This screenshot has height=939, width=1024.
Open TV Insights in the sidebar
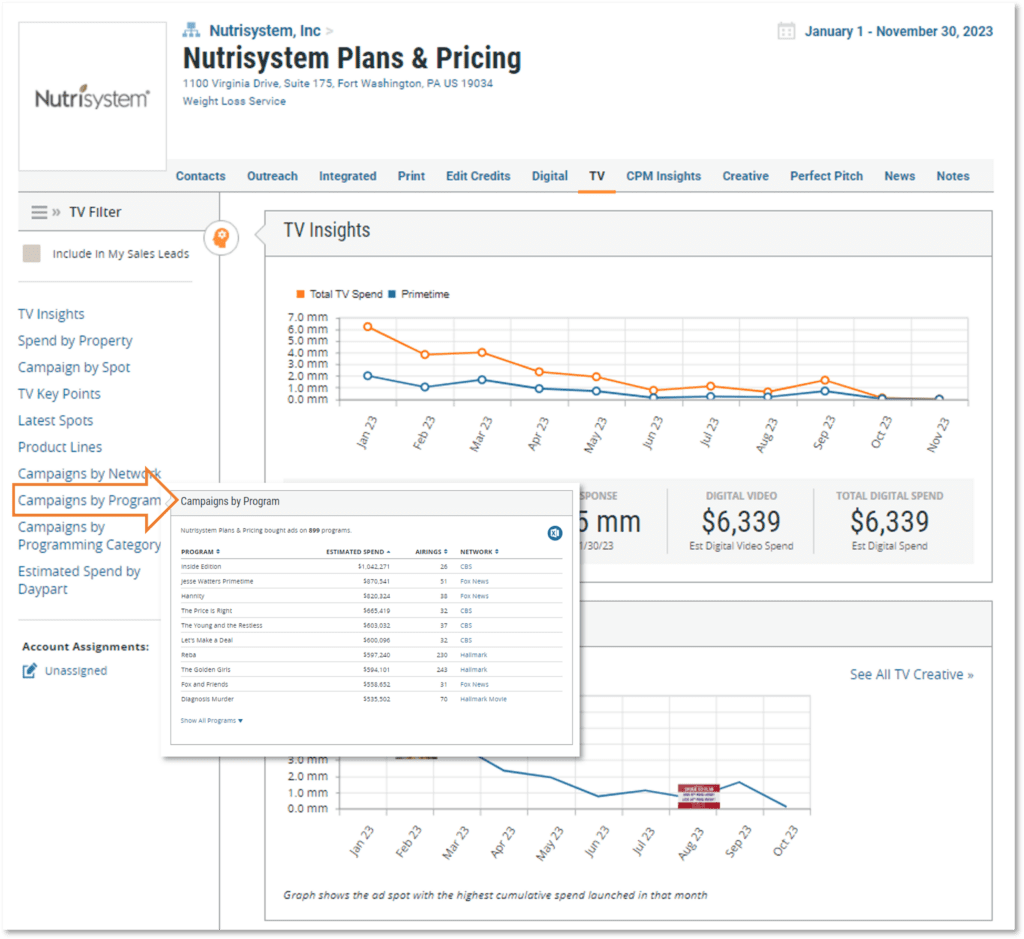[x=51, y=314]
